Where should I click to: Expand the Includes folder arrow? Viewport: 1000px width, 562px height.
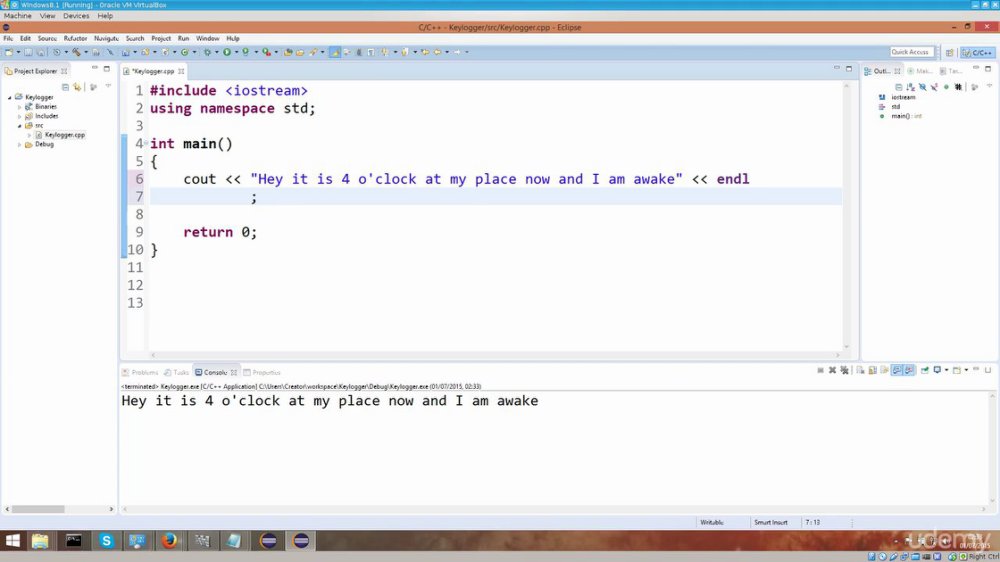coord(20,116)
